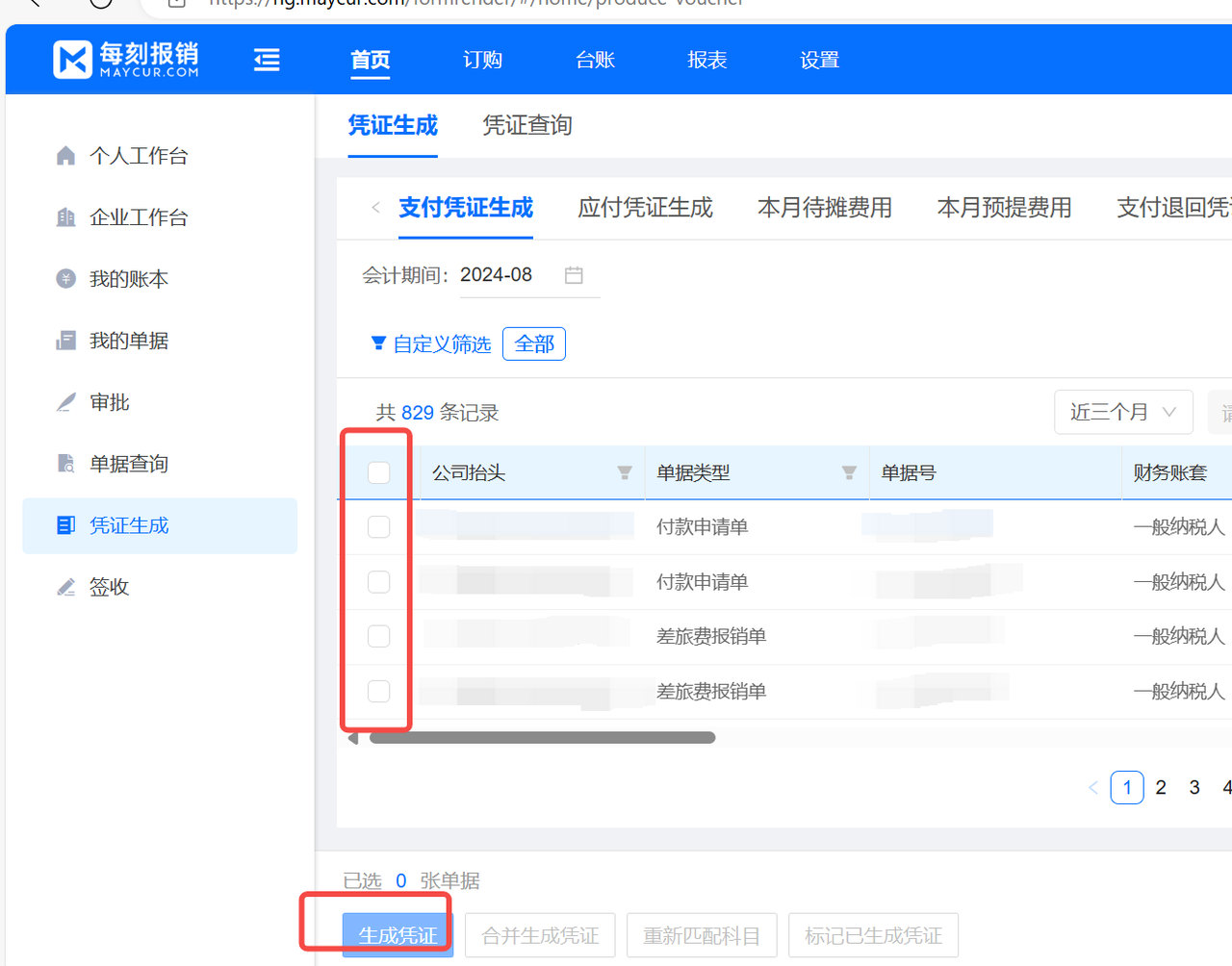Open 单据查询 in the sidebar
The image size is (1232, 966).
click(129, 464)
